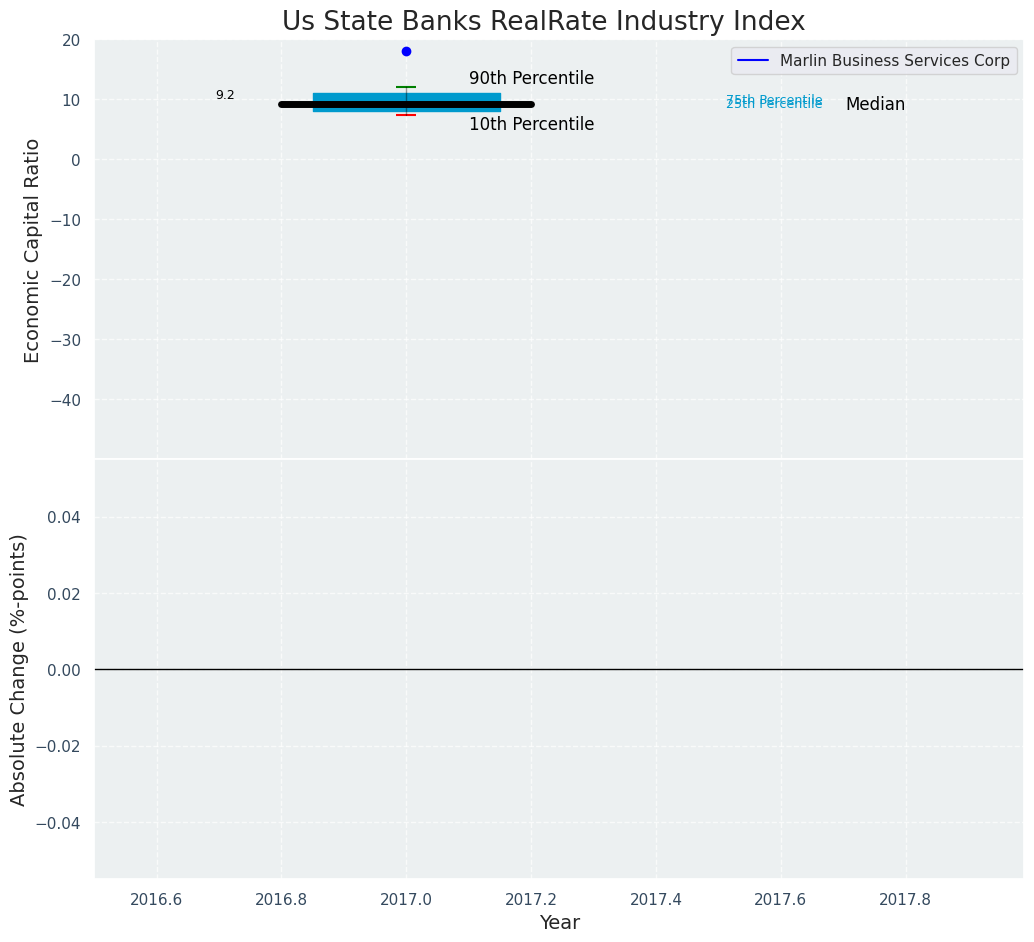The image size is (1034, 942).
Task: Click the Absolute Change (%-points) axis label
Action: tap(18, 669)
